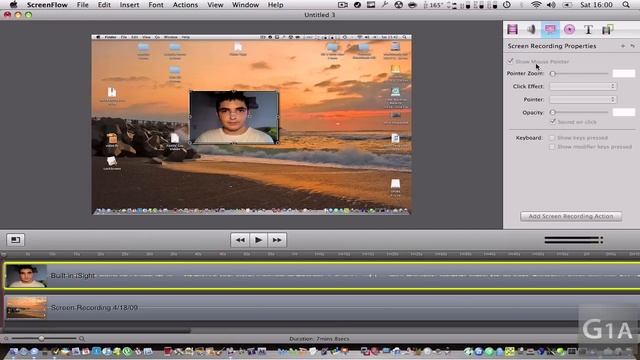Click the timeline horizontal scrollbar

point(97,331)
